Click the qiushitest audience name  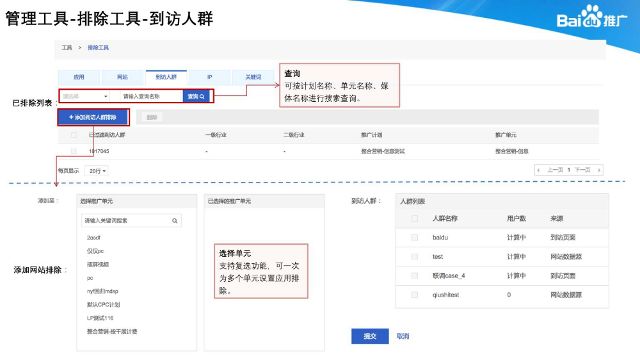pos(445,295)
